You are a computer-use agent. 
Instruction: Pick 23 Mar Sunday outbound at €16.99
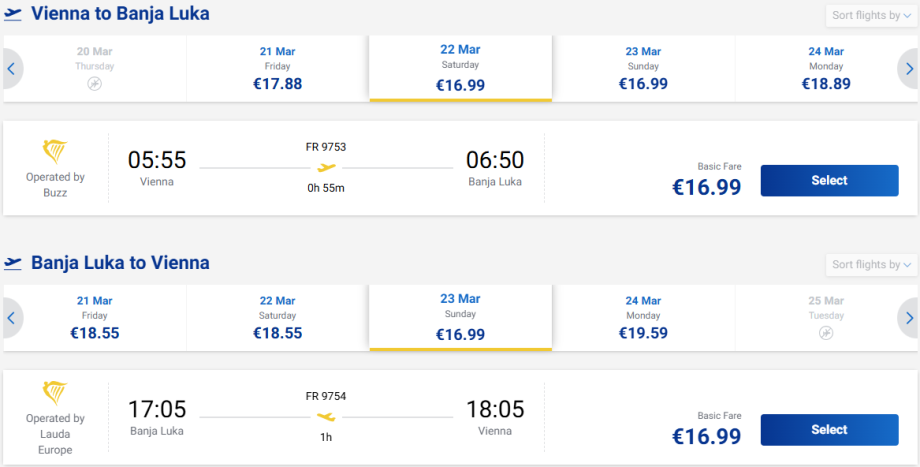click(x=643, y=68)
